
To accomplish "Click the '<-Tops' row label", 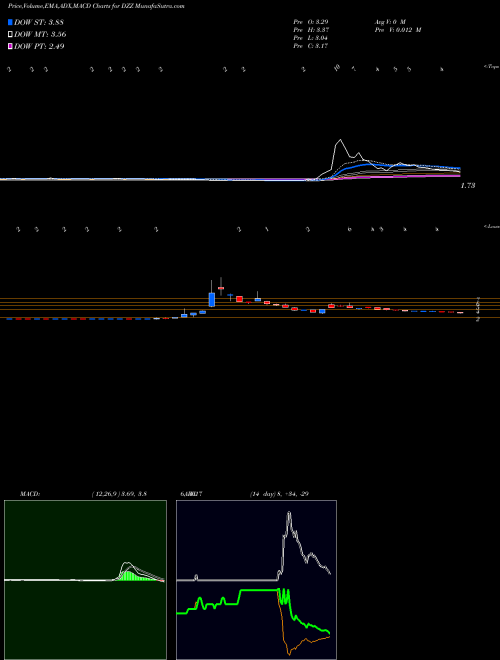I will click(492, 67).
